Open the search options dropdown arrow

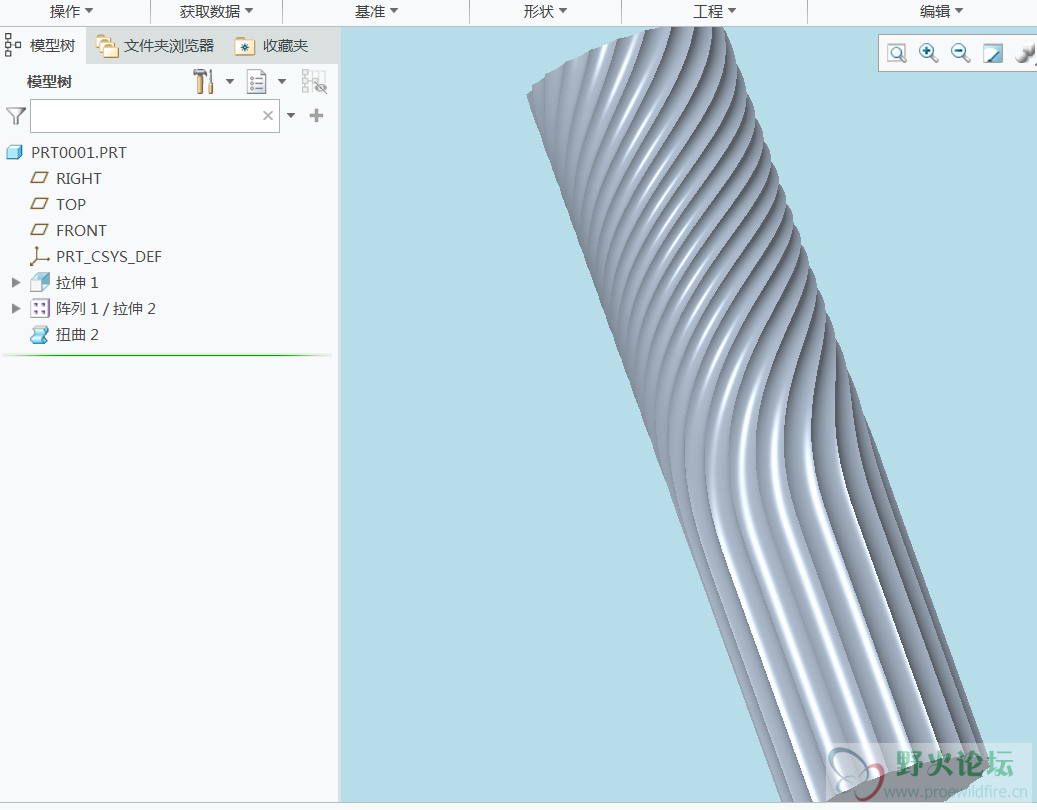291,116
